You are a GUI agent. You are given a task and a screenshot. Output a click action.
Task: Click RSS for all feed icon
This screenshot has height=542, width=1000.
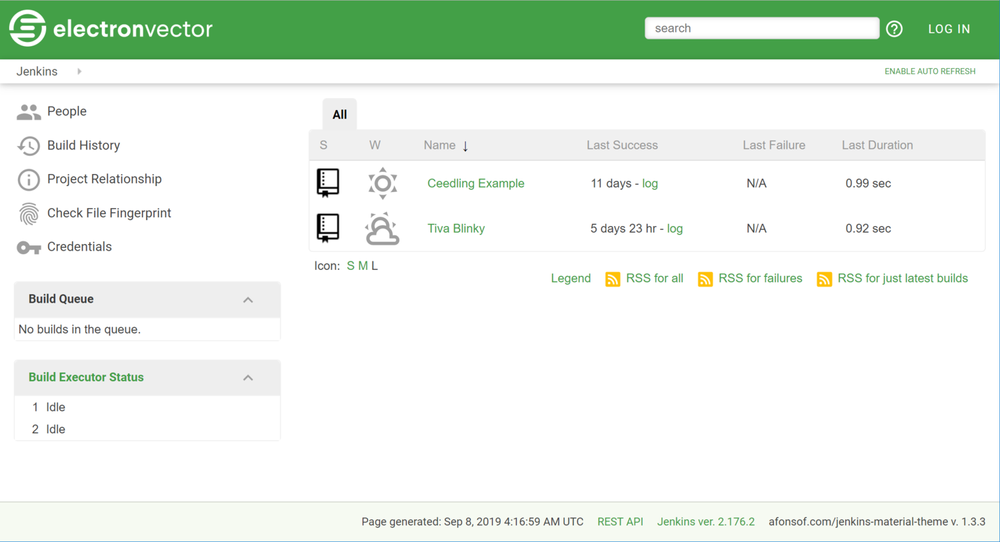612,279
